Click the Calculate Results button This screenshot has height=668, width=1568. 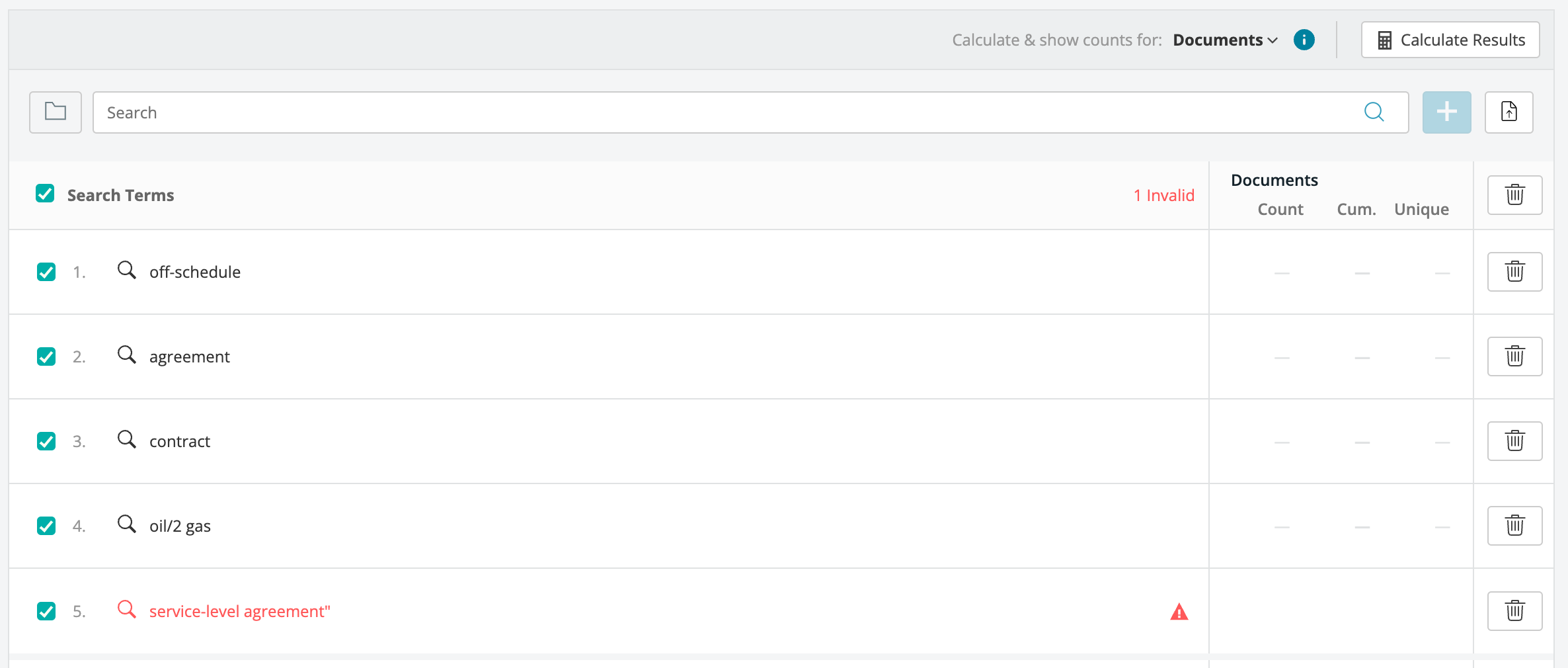[x=1450, y=40]
